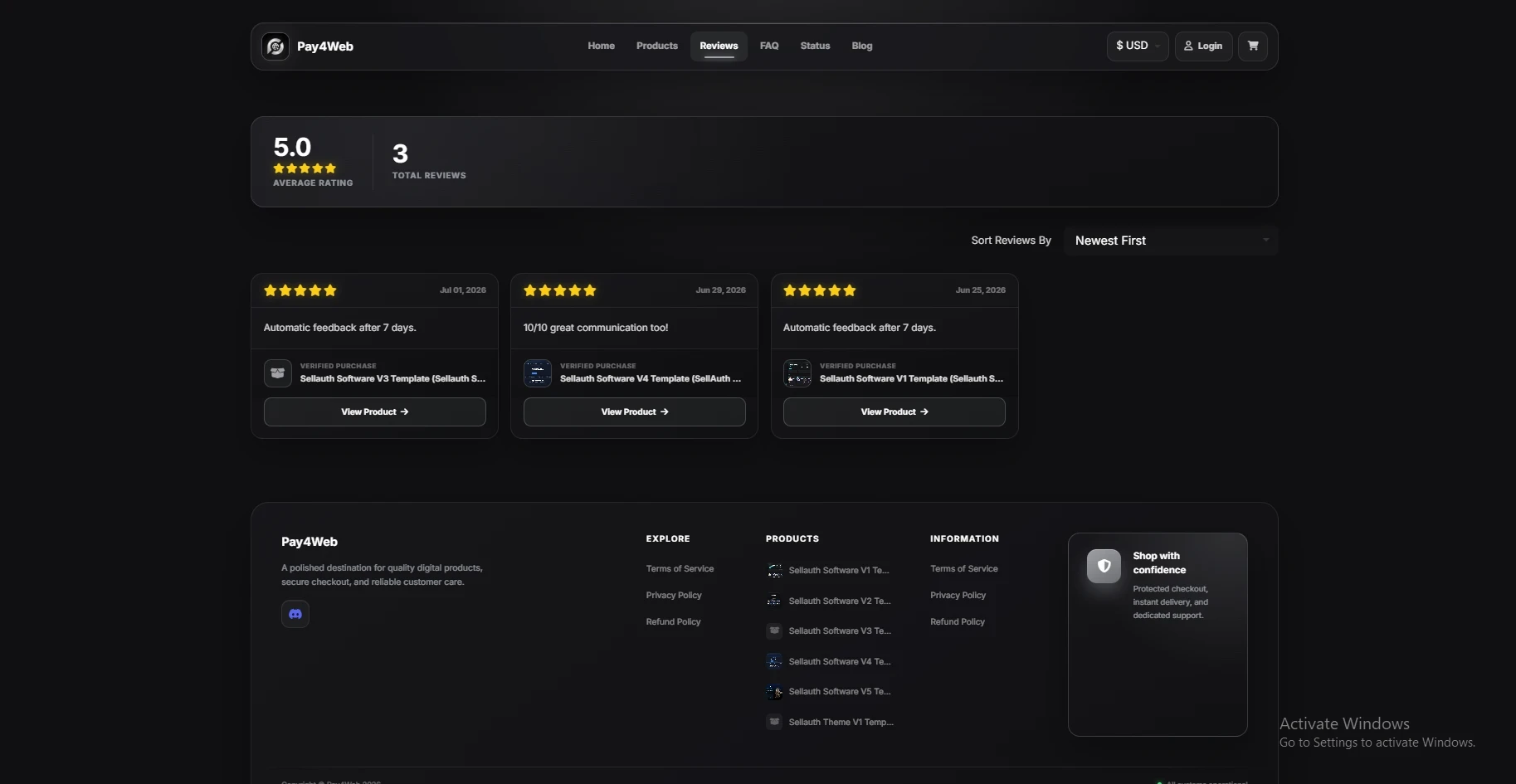Viewport: 1516px width, 784px height.
Task: Select the Reviews tab in navigation
Action: click(x=719, y=46)
